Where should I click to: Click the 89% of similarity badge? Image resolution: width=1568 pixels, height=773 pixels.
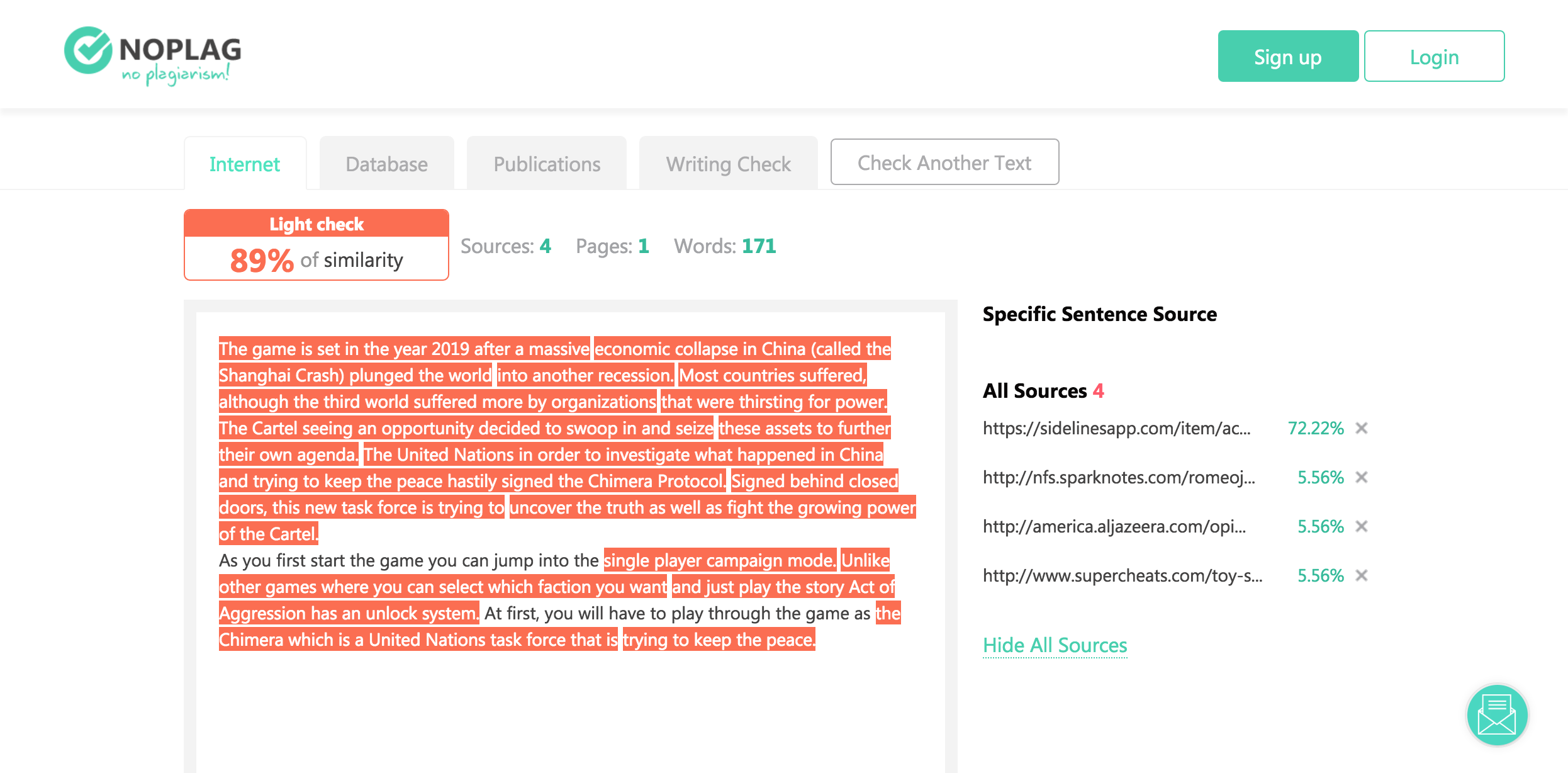coord(316,259)
